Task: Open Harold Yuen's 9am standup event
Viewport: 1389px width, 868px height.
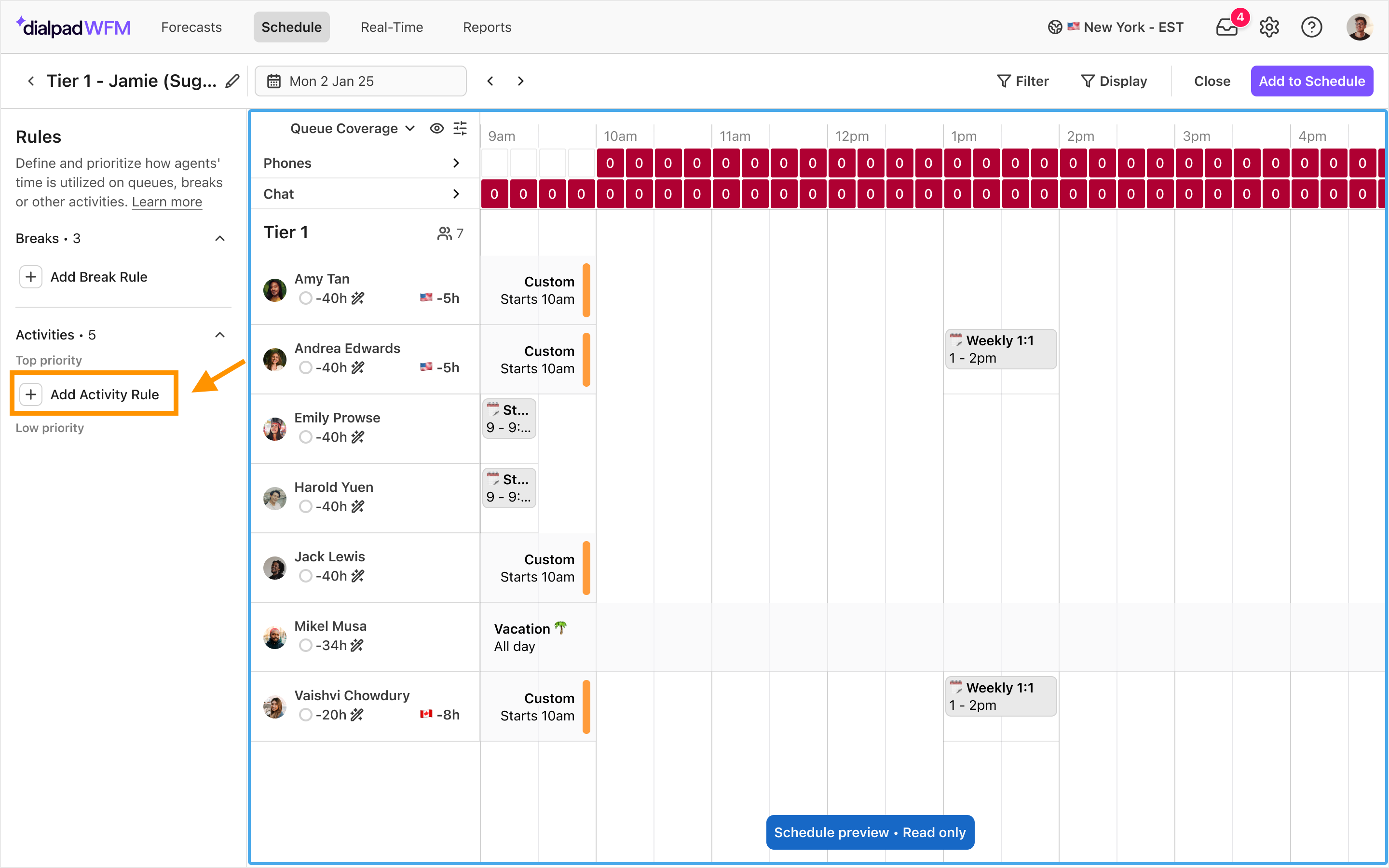Action: pos(509,488)
